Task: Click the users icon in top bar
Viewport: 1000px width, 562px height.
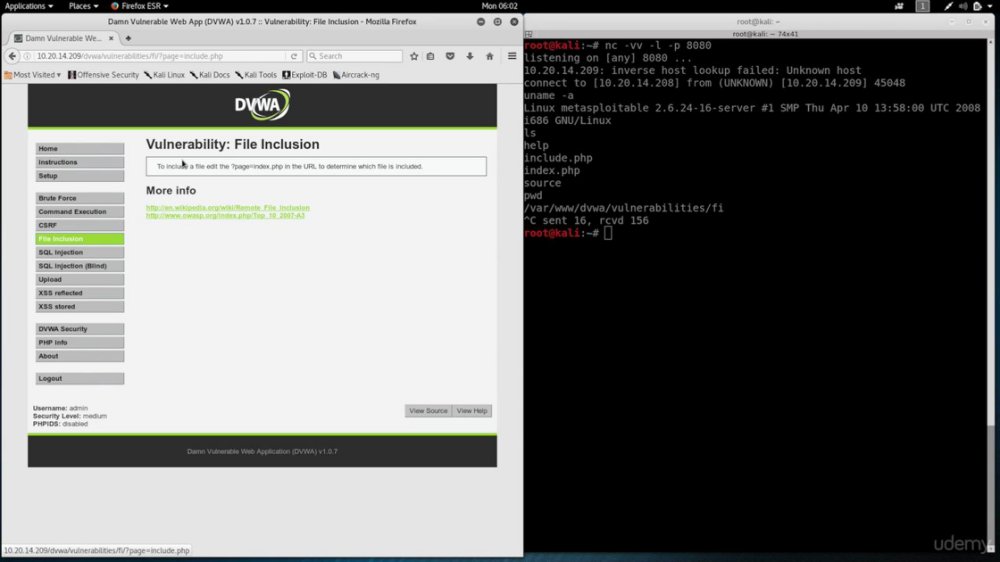Action: click(899, 6)
